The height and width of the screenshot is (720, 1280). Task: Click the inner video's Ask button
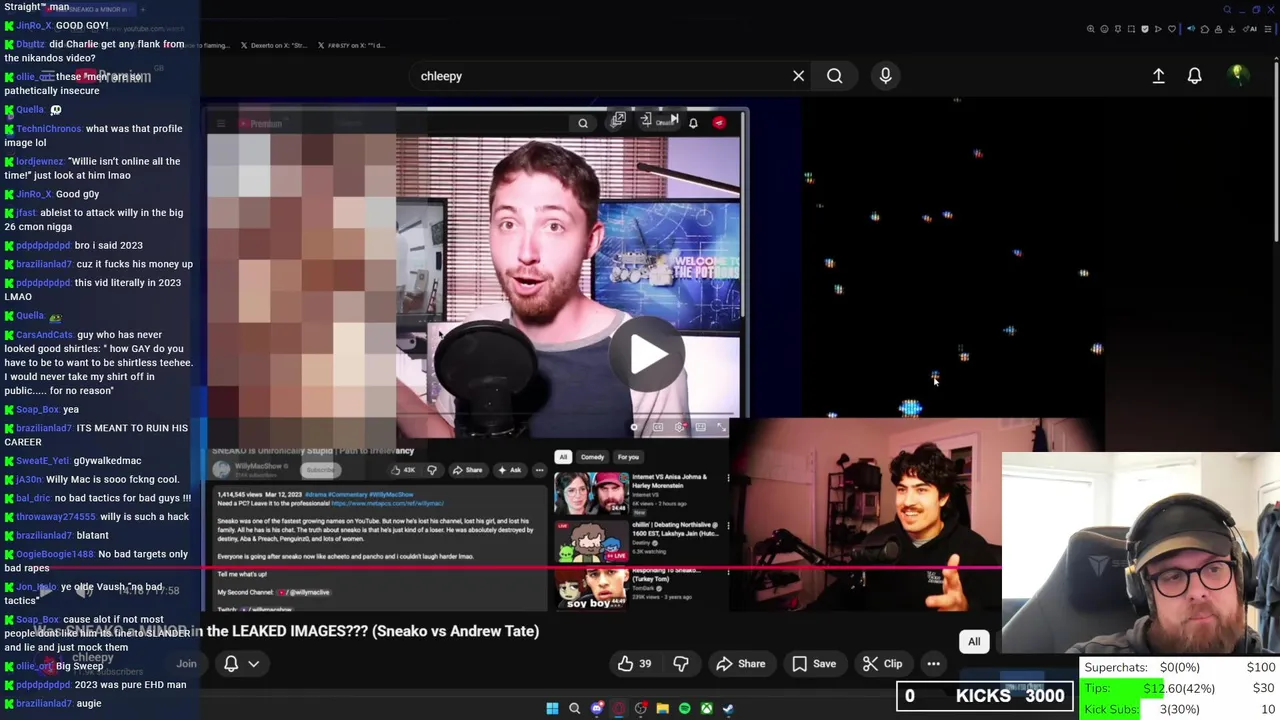(x=510, y=470)
